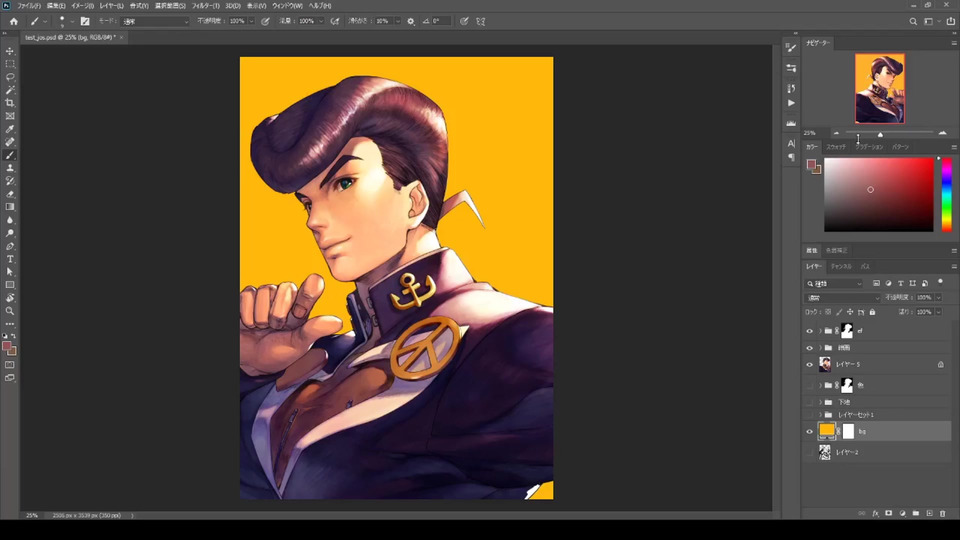Hide the レイヤー 5 layer
This screenshot has width=960, height=540.
[x=810, y=365]
